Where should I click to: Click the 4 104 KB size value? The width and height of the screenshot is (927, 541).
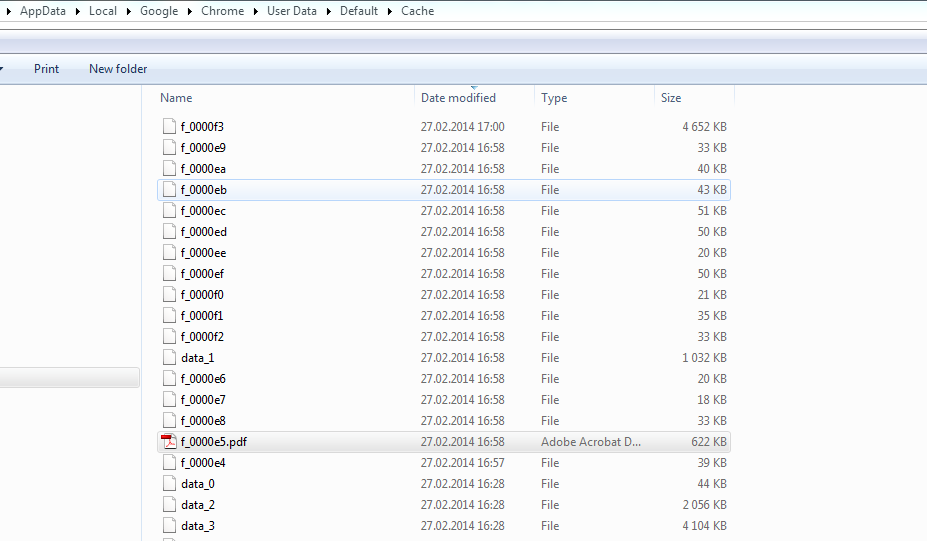pos(704,526)
